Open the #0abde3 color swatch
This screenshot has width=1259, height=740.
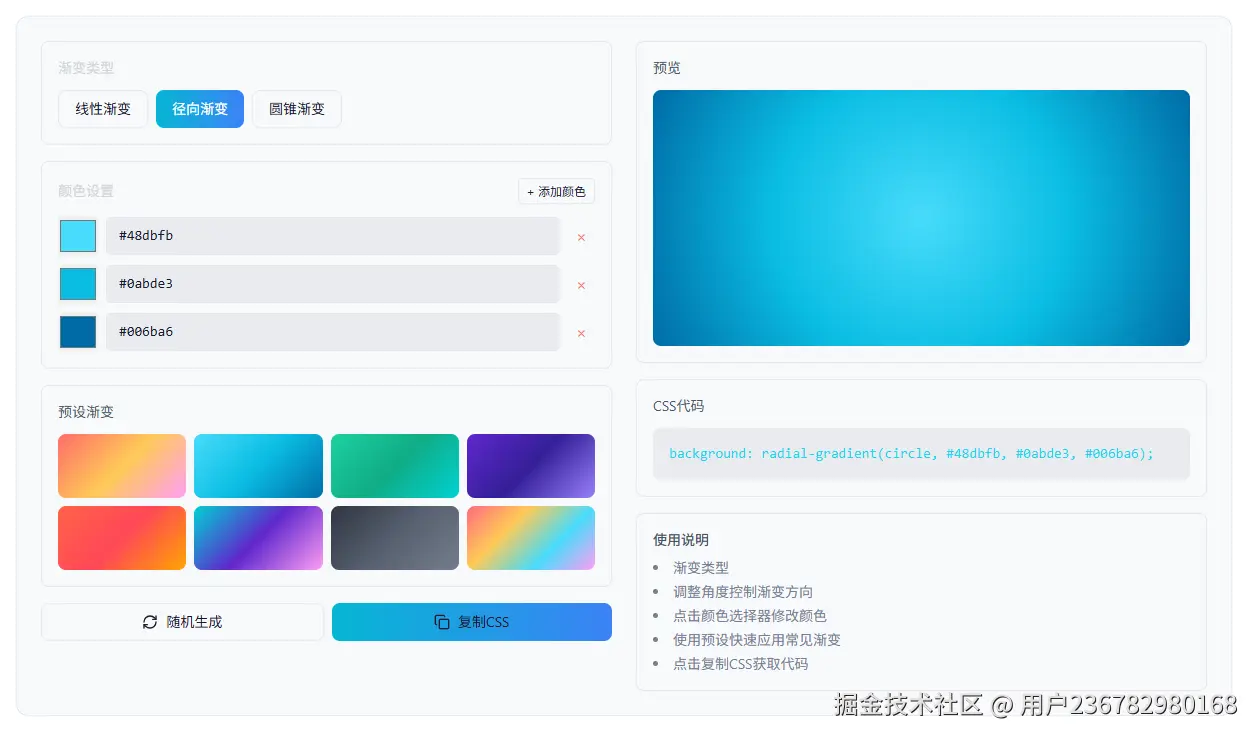click(x=77, y=285)
